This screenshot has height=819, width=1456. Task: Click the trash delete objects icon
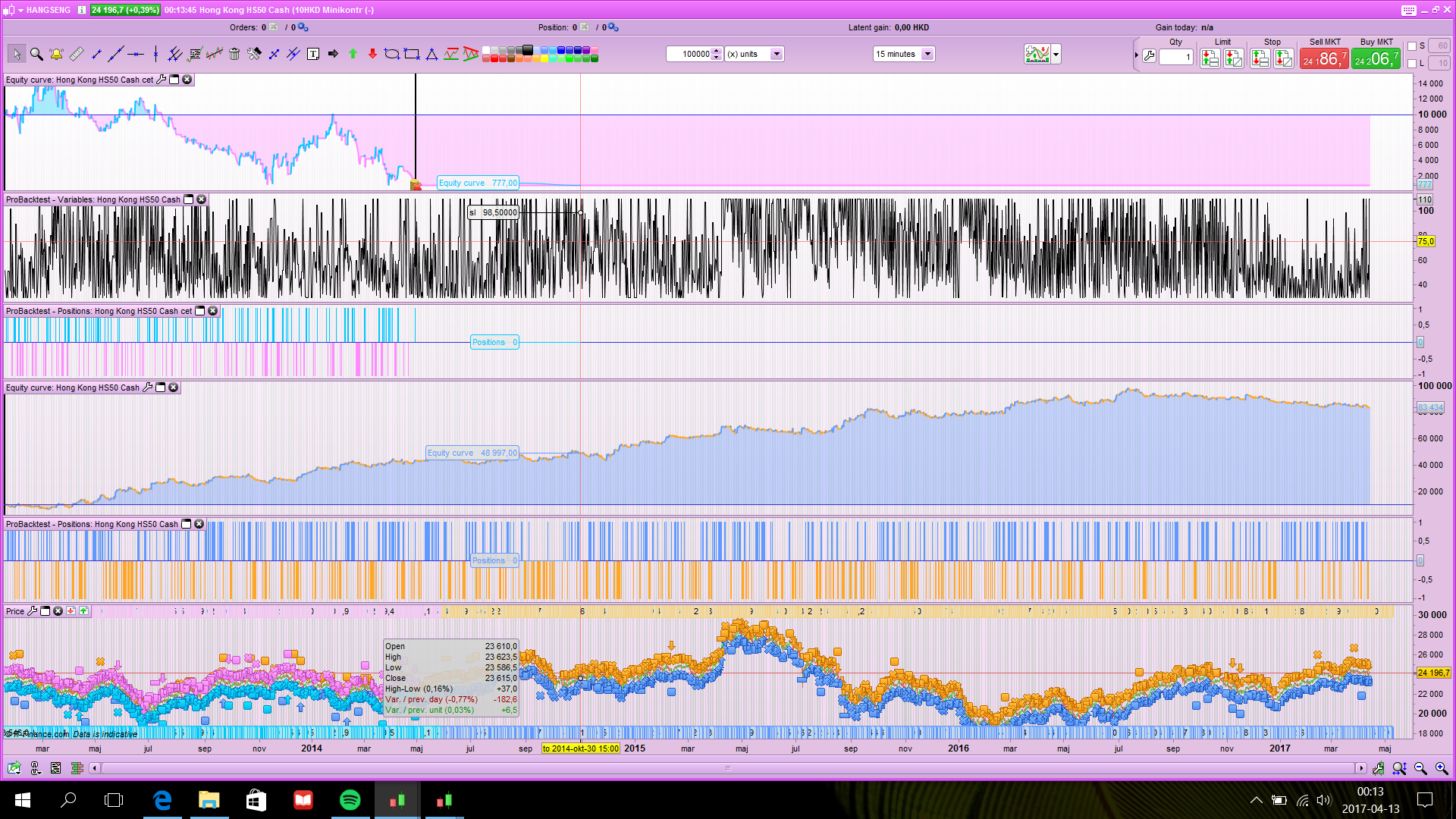click(234, 54)
